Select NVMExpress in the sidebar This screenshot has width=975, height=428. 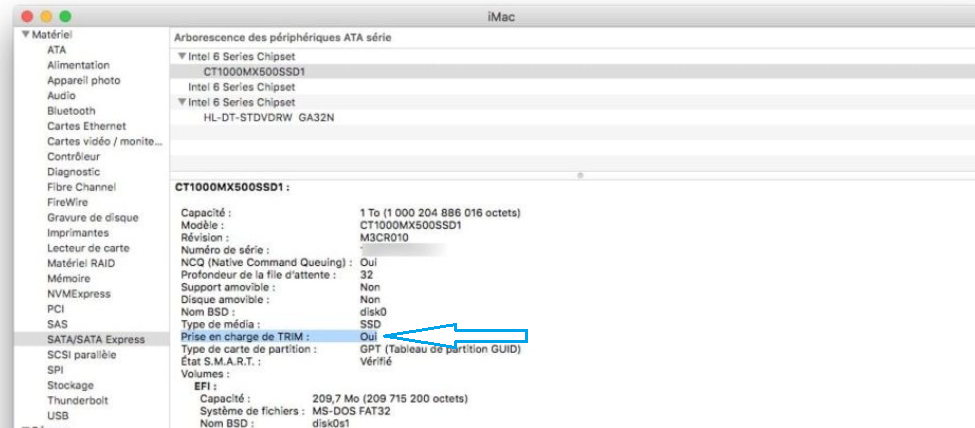(x=78, y=294)
